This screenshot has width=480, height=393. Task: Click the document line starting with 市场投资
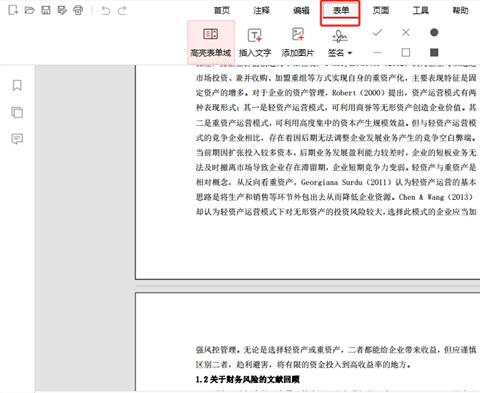coord(336,78)
